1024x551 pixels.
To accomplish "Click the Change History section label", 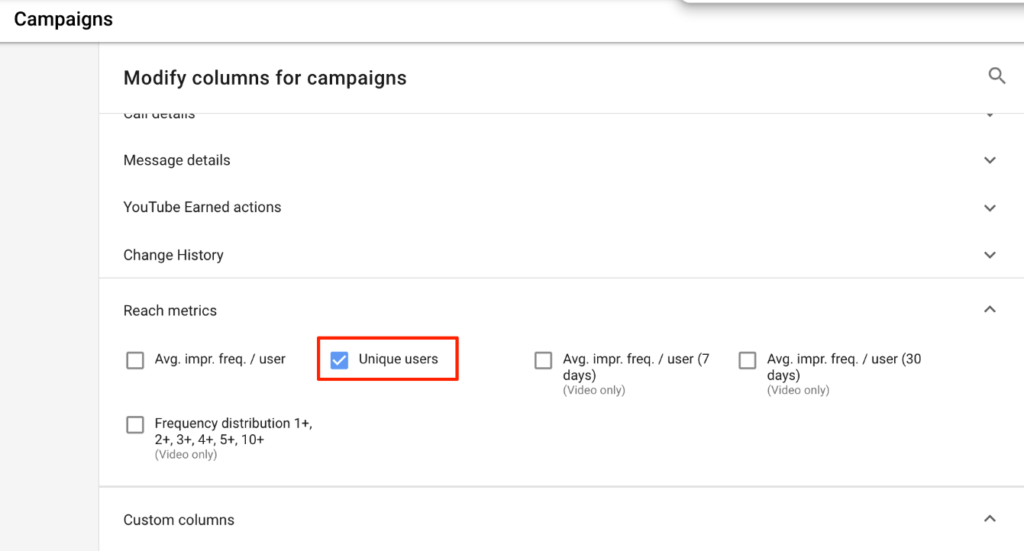I will pos(173,255).
